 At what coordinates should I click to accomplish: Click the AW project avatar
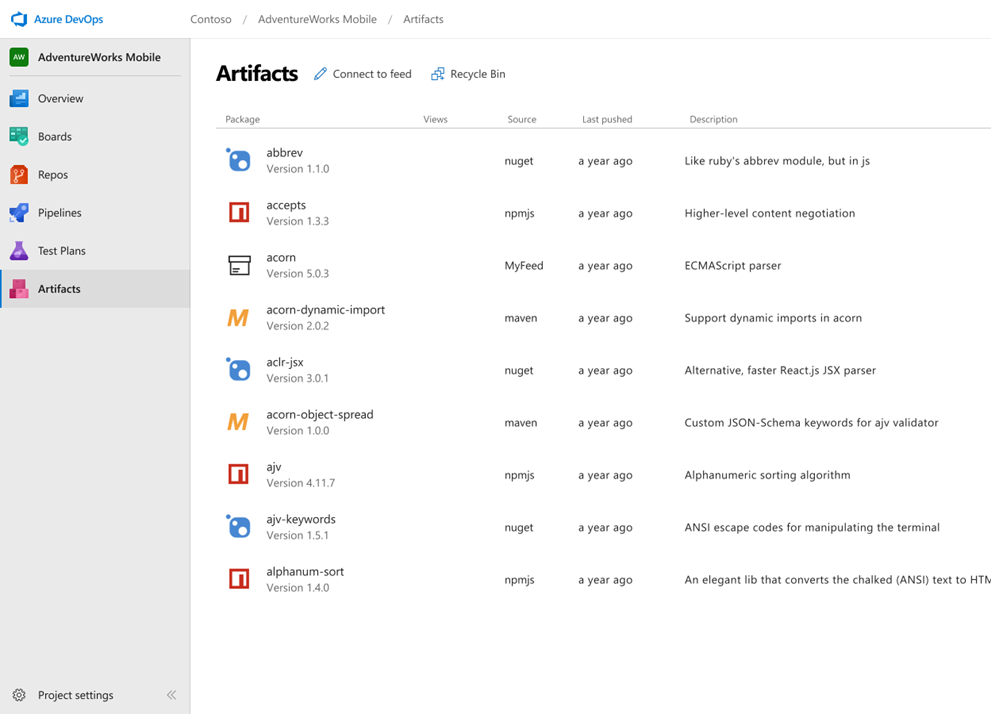20,57
